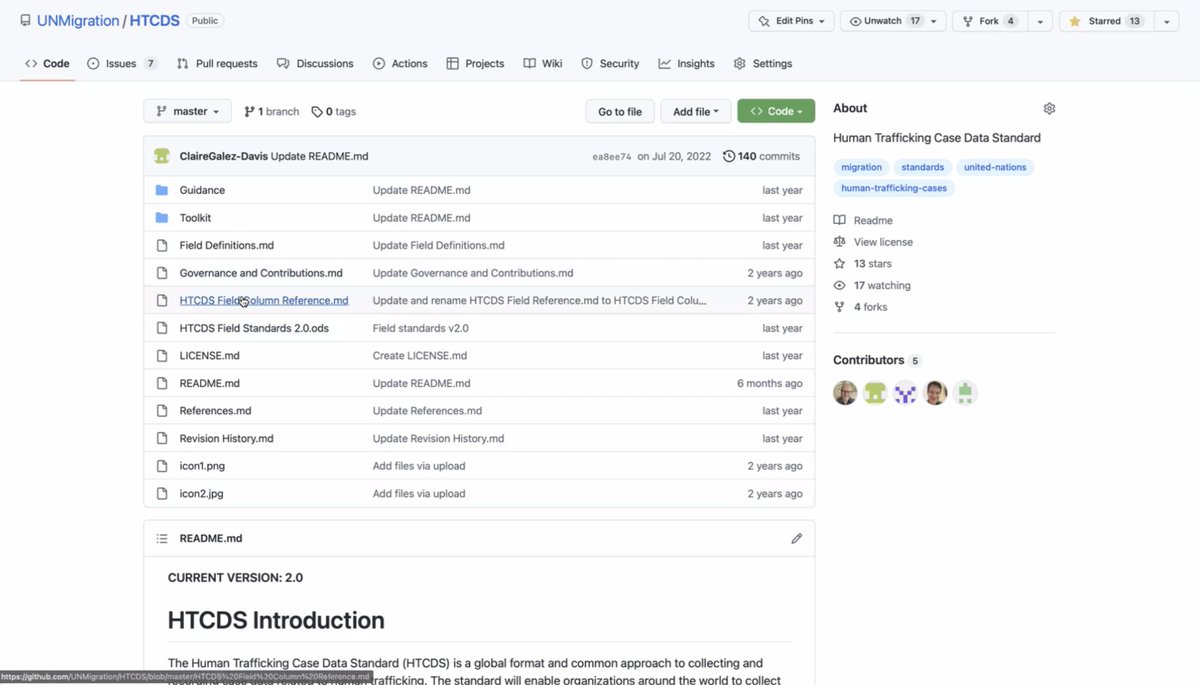Select the united-nations topic tag
This screenshot has width=1200, height=685.
point(995,167)
